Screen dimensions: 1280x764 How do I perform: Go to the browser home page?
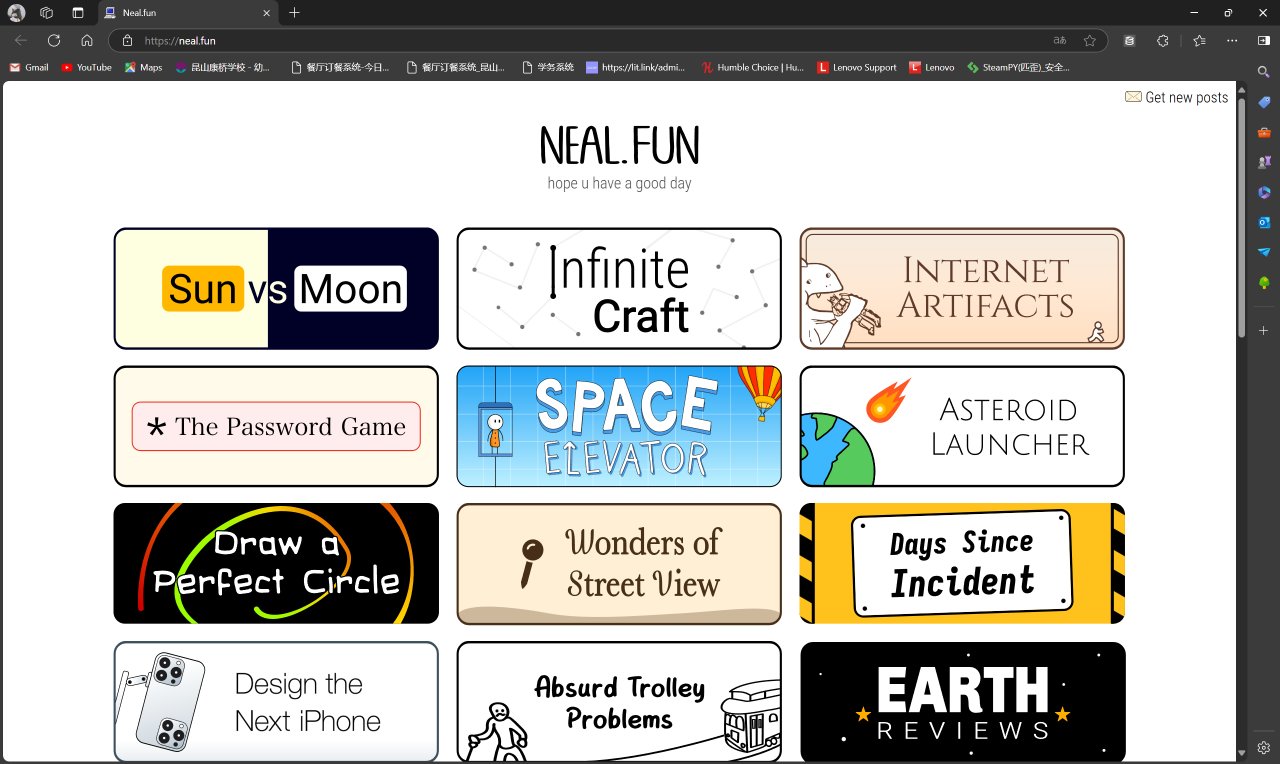pyautogui.click(x=87, y=41)
